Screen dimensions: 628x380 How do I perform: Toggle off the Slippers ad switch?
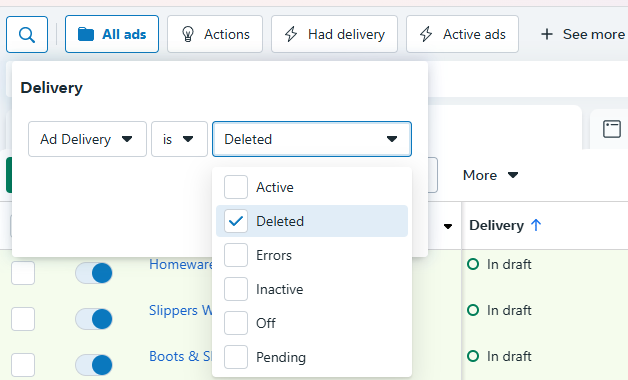[94, 319]
